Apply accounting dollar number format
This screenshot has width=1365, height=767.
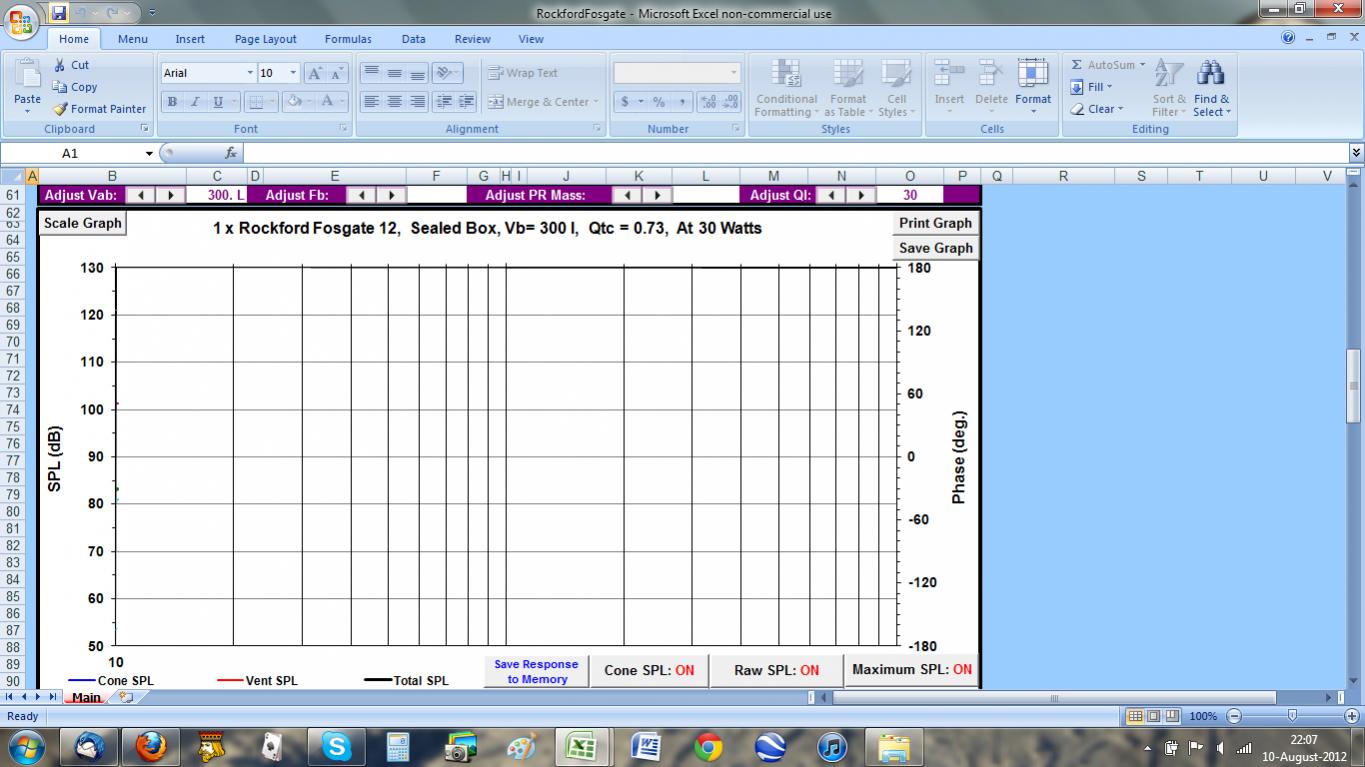(x=625, y=102)
